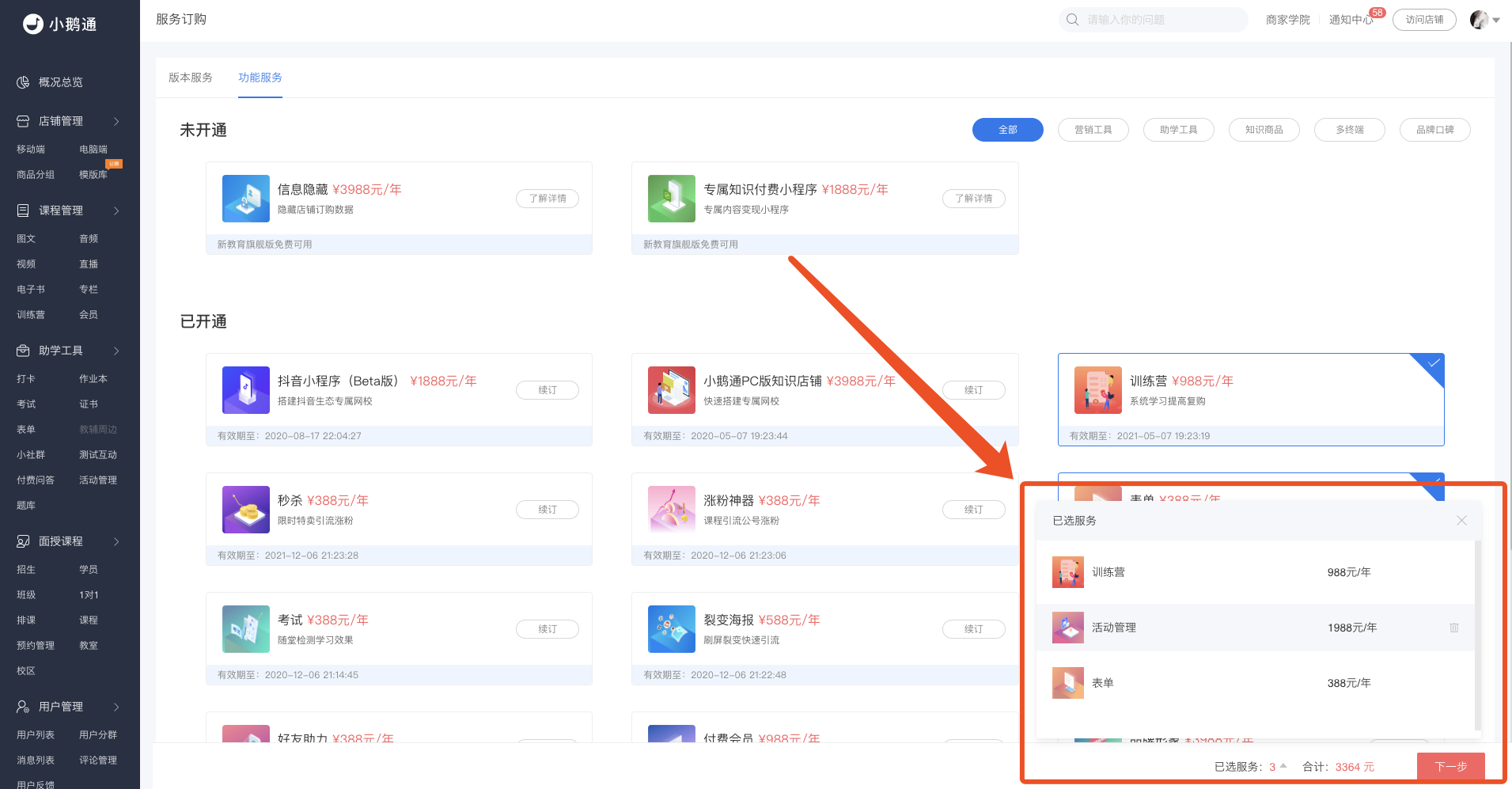Click the search magnifier icon
This screenshot has height=789, width=1512.
point(1072,20)
